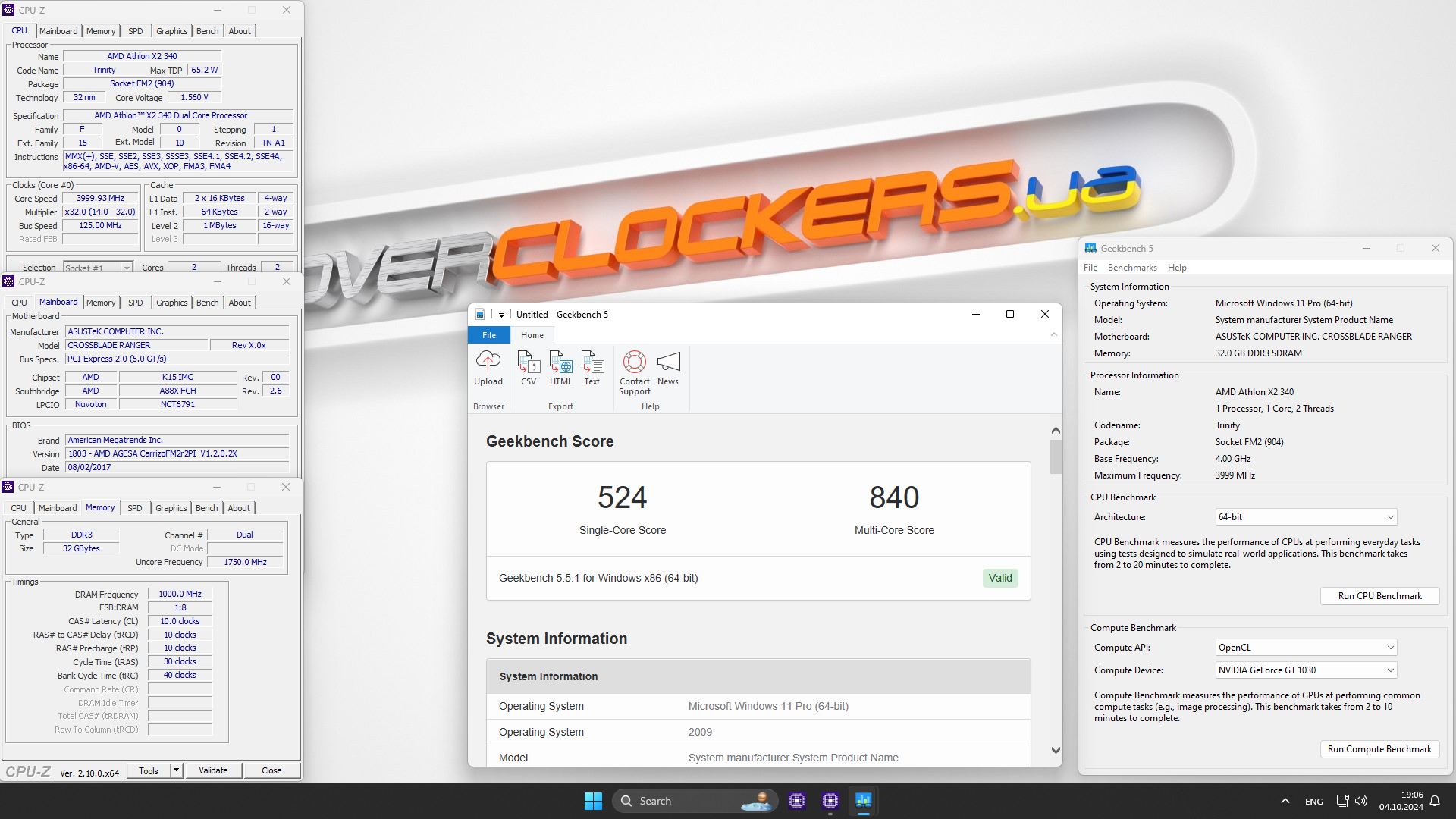1456x819 pixels.
Task: Click the Geekbench document icon in title bar
Action: pos(480,315)
